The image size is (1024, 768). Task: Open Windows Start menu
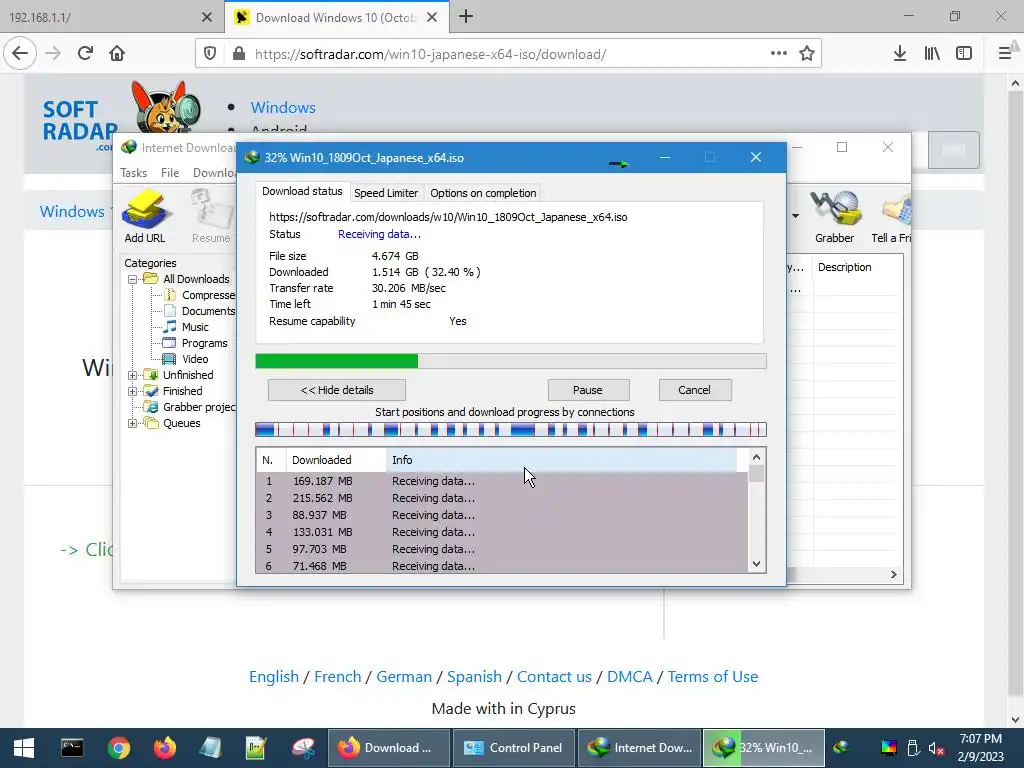click(24, 748)
